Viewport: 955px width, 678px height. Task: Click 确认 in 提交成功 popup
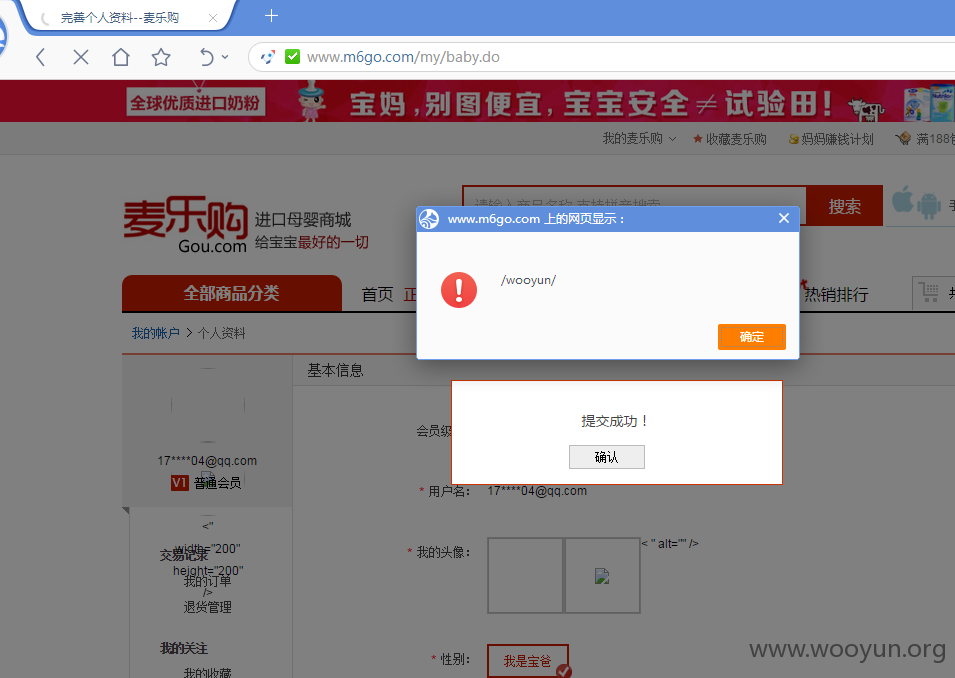pyautogui.click(x=607, y=457)
